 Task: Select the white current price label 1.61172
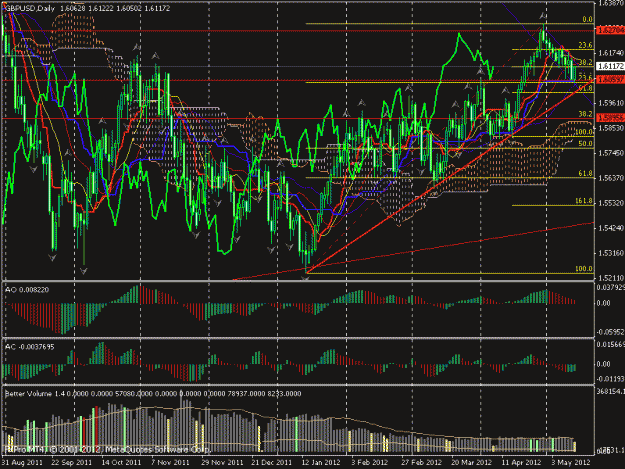click(610, 66)
